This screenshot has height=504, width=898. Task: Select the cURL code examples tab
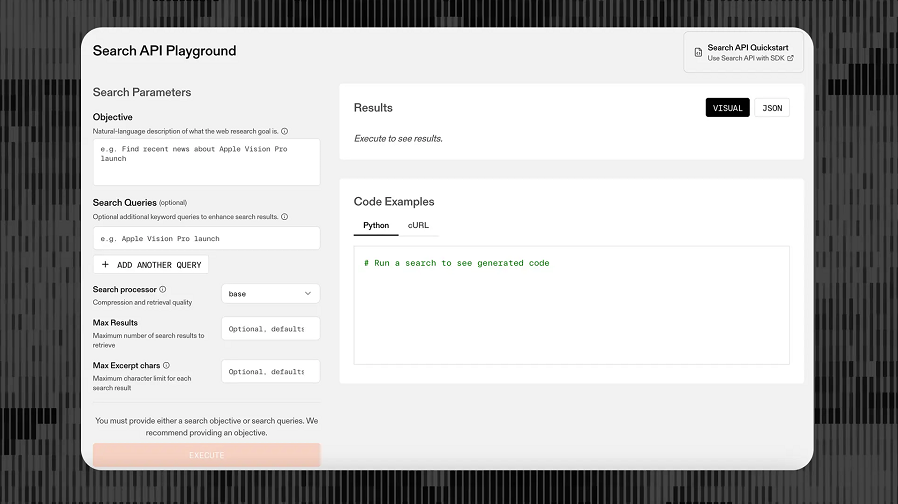point(418,226)
